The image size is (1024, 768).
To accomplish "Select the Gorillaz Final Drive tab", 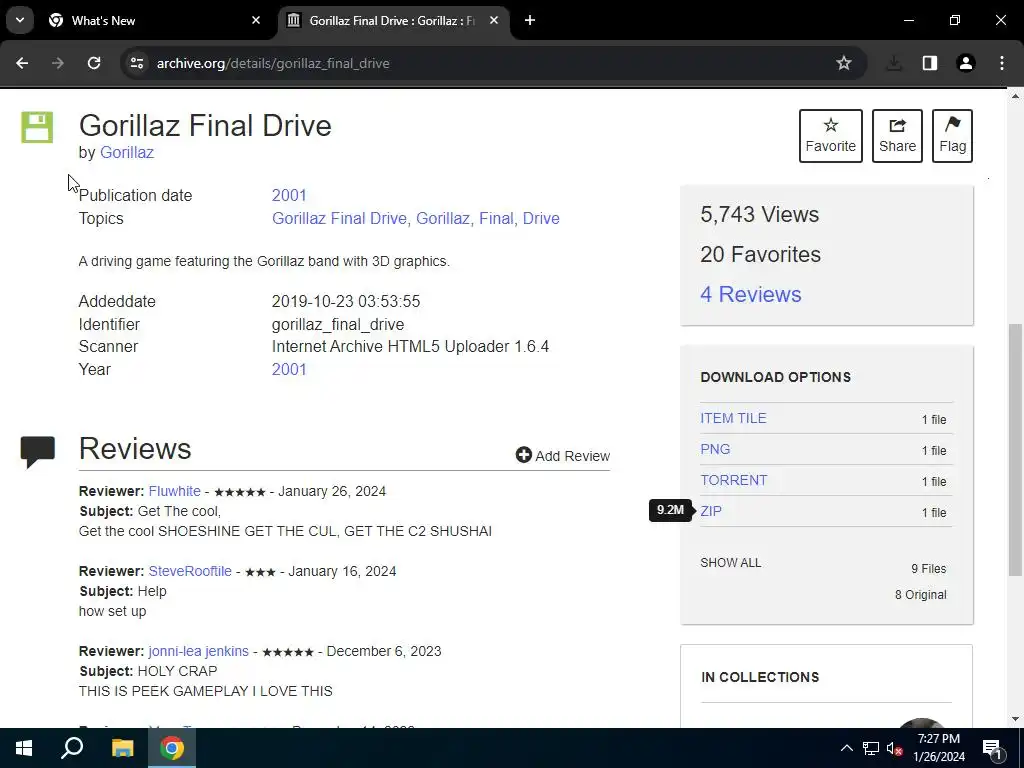I will 393,20.
